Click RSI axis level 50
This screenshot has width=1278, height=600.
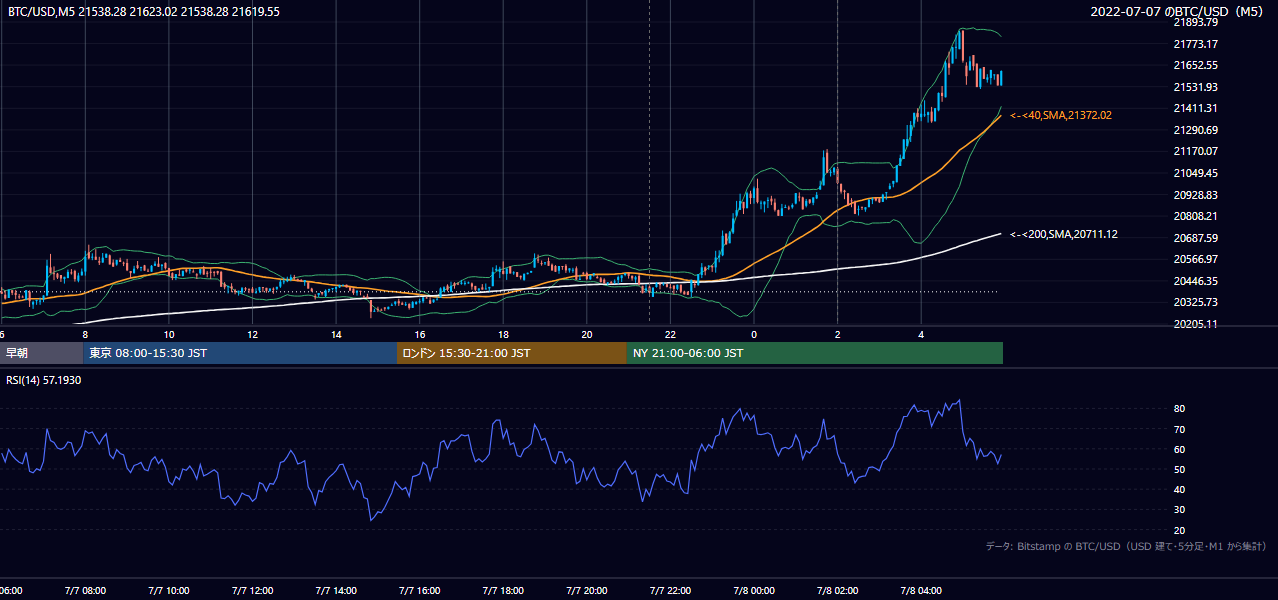1179,469
